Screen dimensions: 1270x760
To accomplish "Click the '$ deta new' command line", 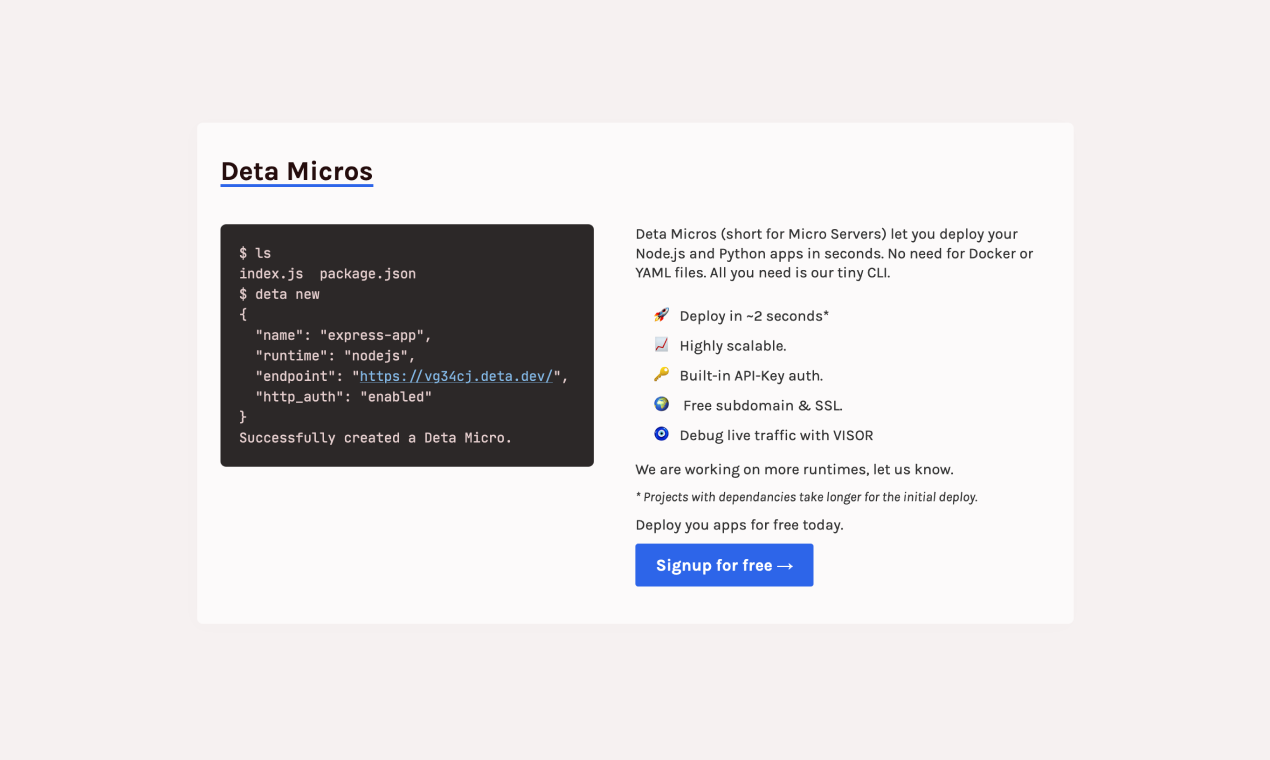I will tap(279, 294).
